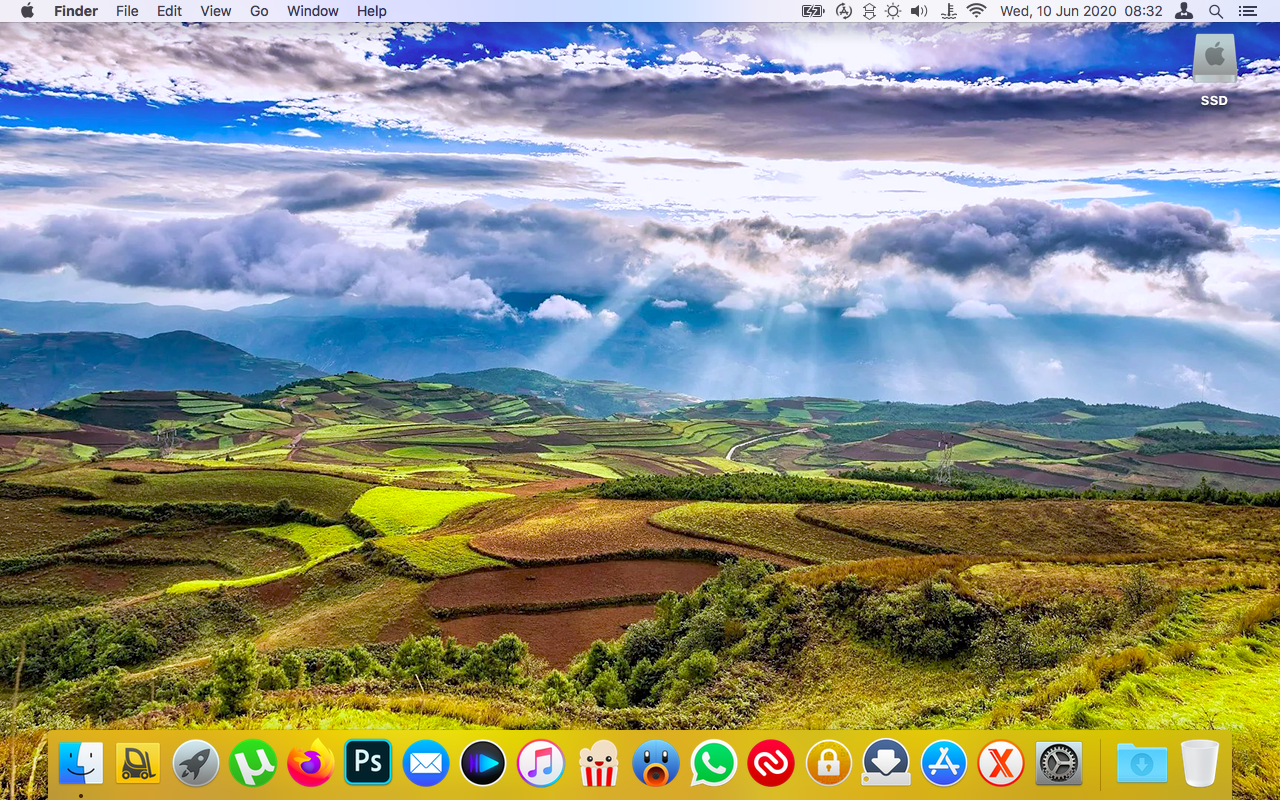Open the Edit menu
This screenshot has height=800, width=1280.
(169, 11)
